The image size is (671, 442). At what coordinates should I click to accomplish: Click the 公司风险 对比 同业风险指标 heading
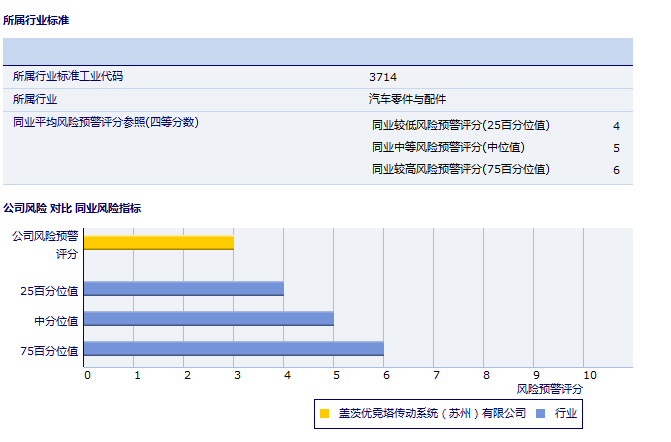coord(72,208)
